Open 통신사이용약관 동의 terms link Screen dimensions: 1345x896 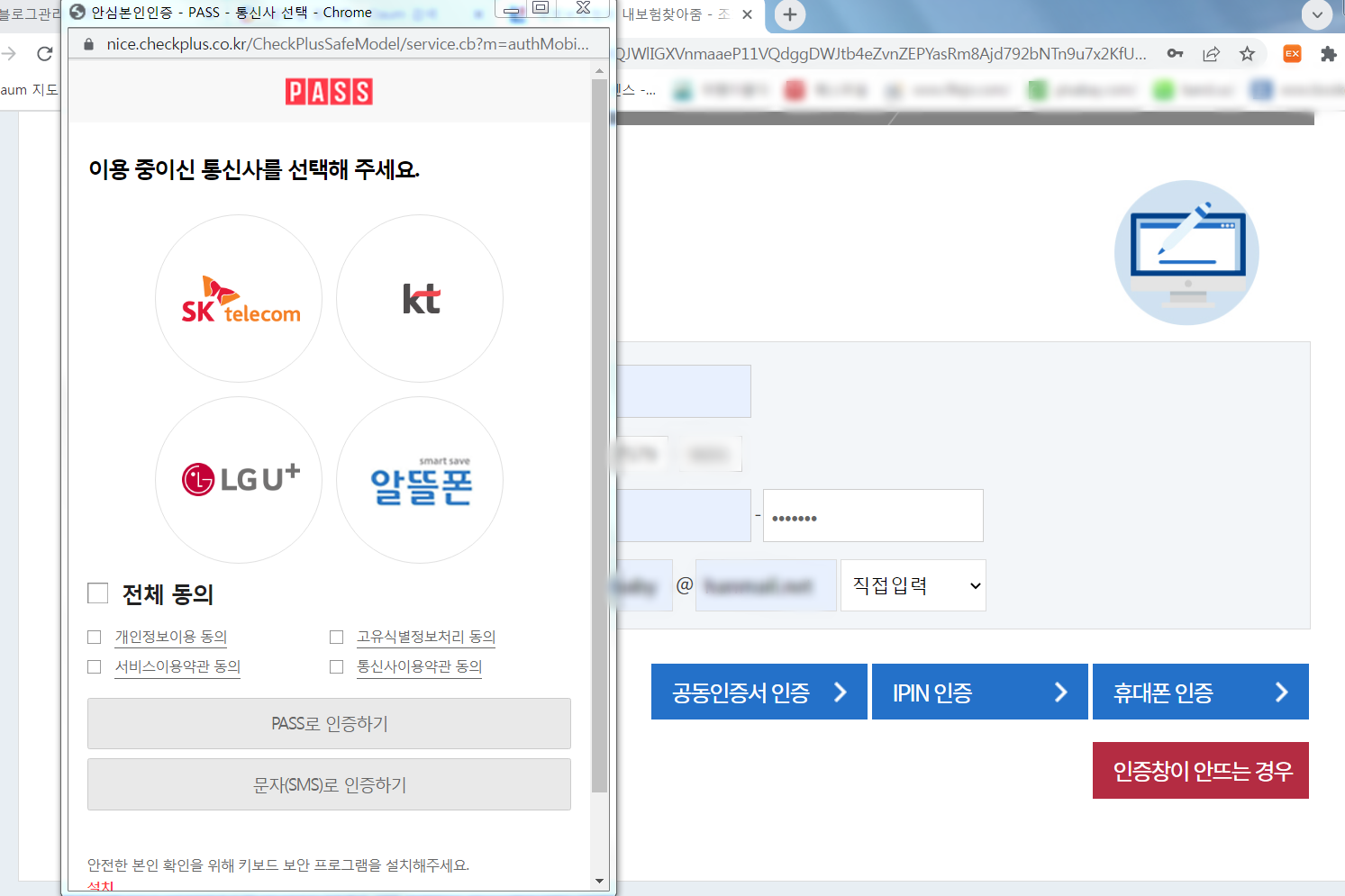[420, 666]
